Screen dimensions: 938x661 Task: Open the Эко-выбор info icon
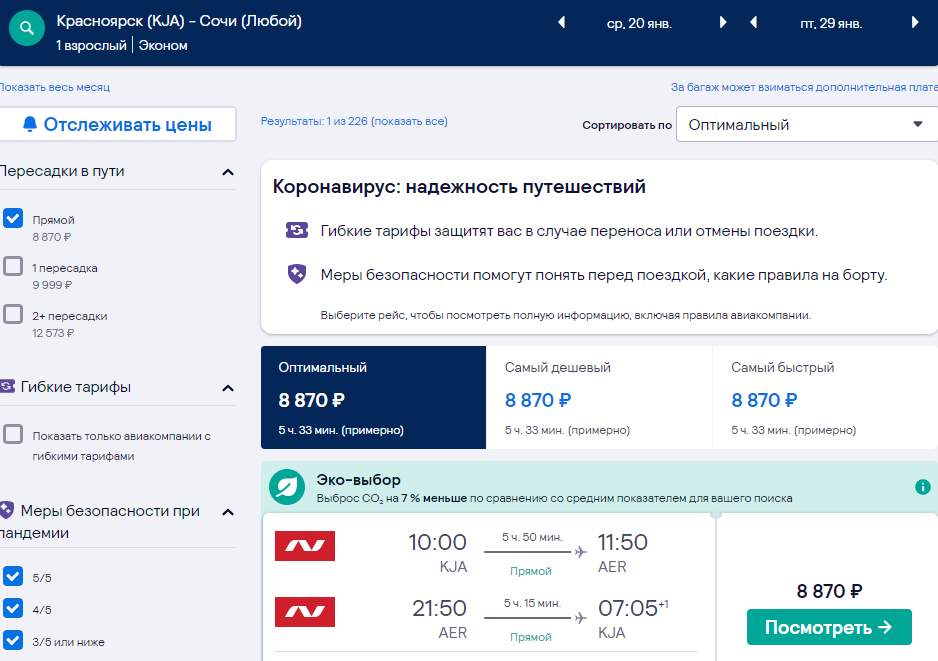coord(922,487)
